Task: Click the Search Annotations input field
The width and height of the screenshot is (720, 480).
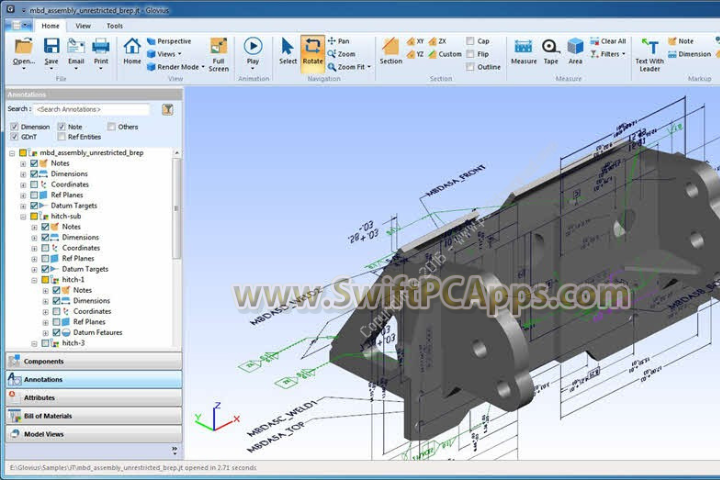Action: click(92, 109)
